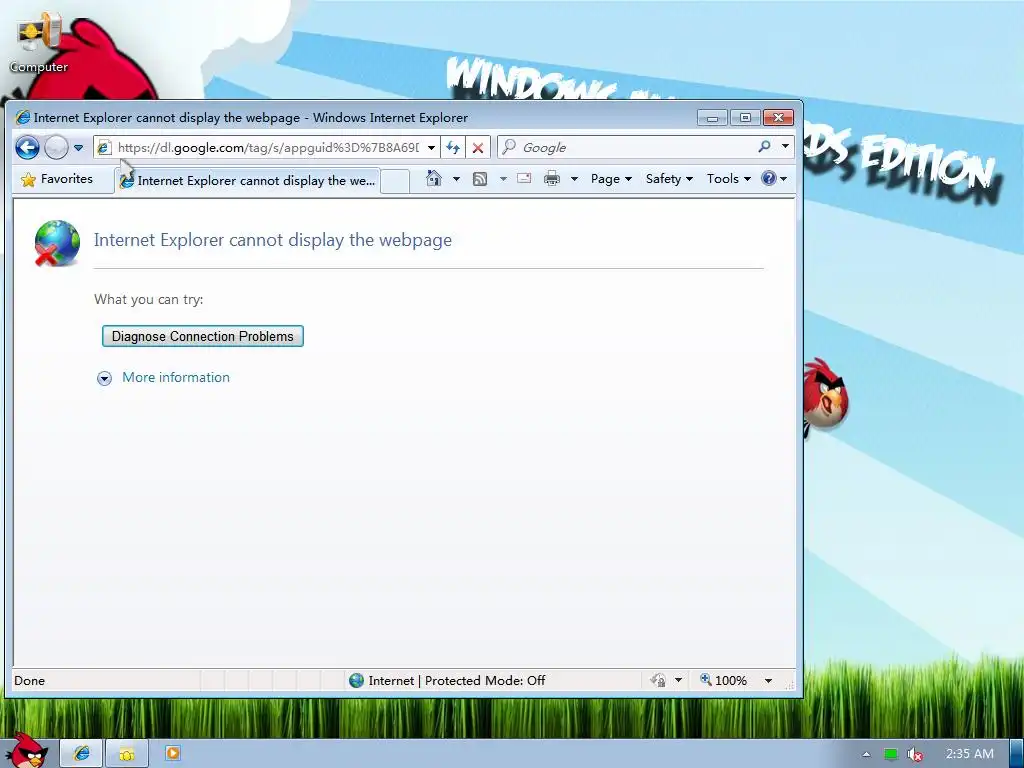
Task: Close the Internet Explorer window
Action: coord(778,118)
